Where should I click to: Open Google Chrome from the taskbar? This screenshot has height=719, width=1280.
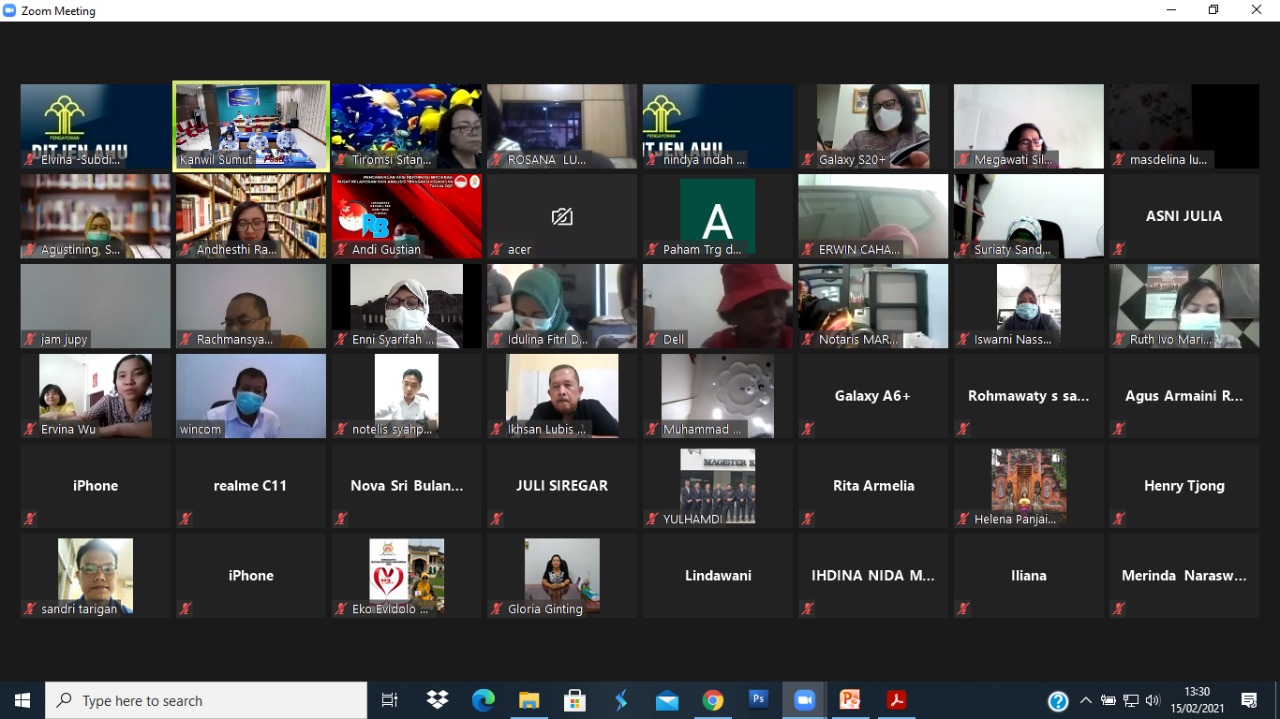pos(713,700)
